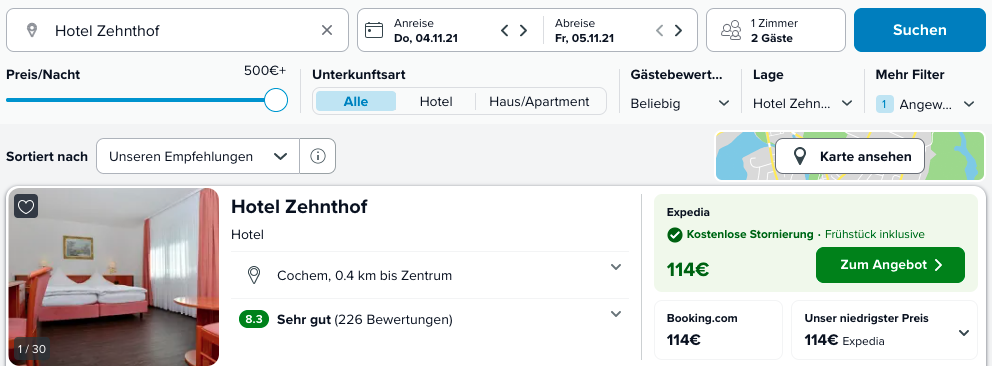Filter by Hotel accommodation type
The width and height of the screenshot is (992, 366).
(x=436, y=101)
